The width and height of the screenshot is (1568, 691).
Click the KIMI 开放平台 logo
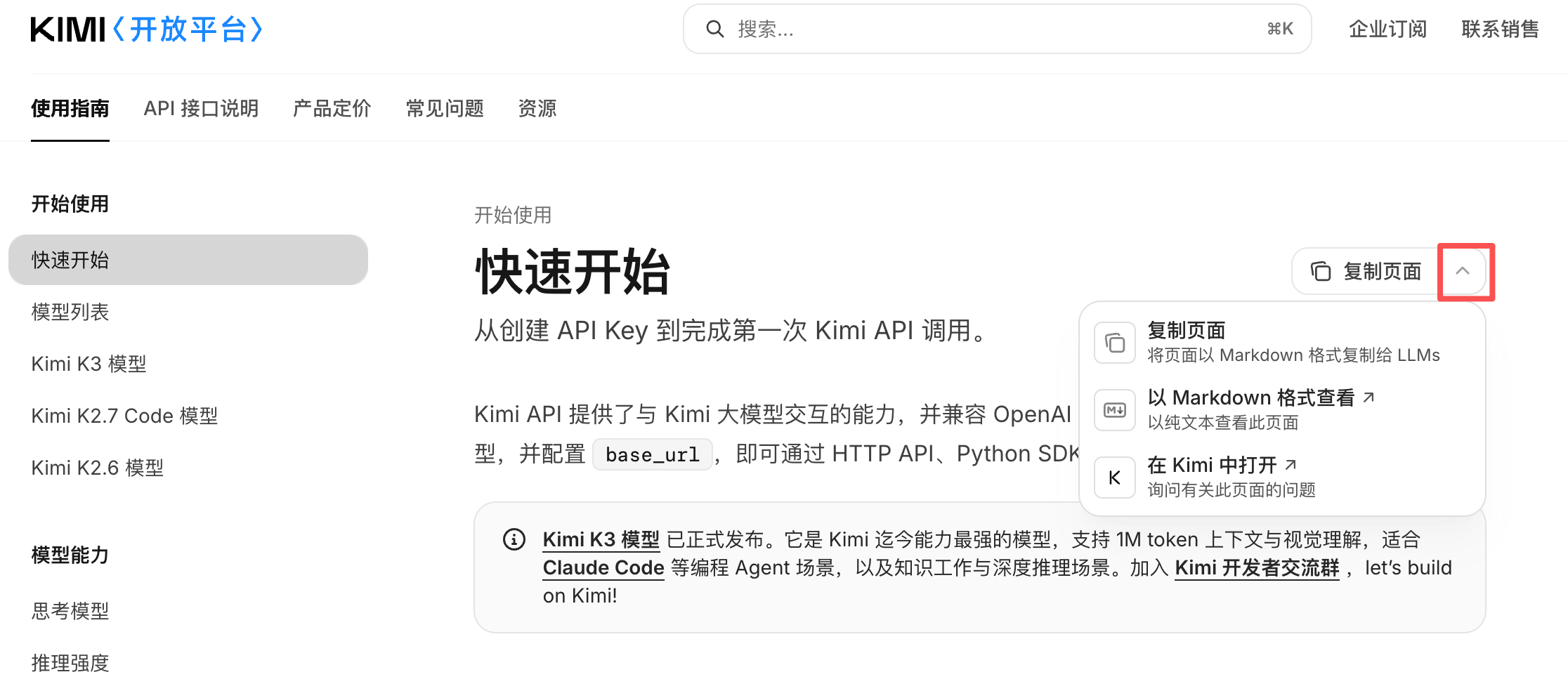tap(147, 29)
